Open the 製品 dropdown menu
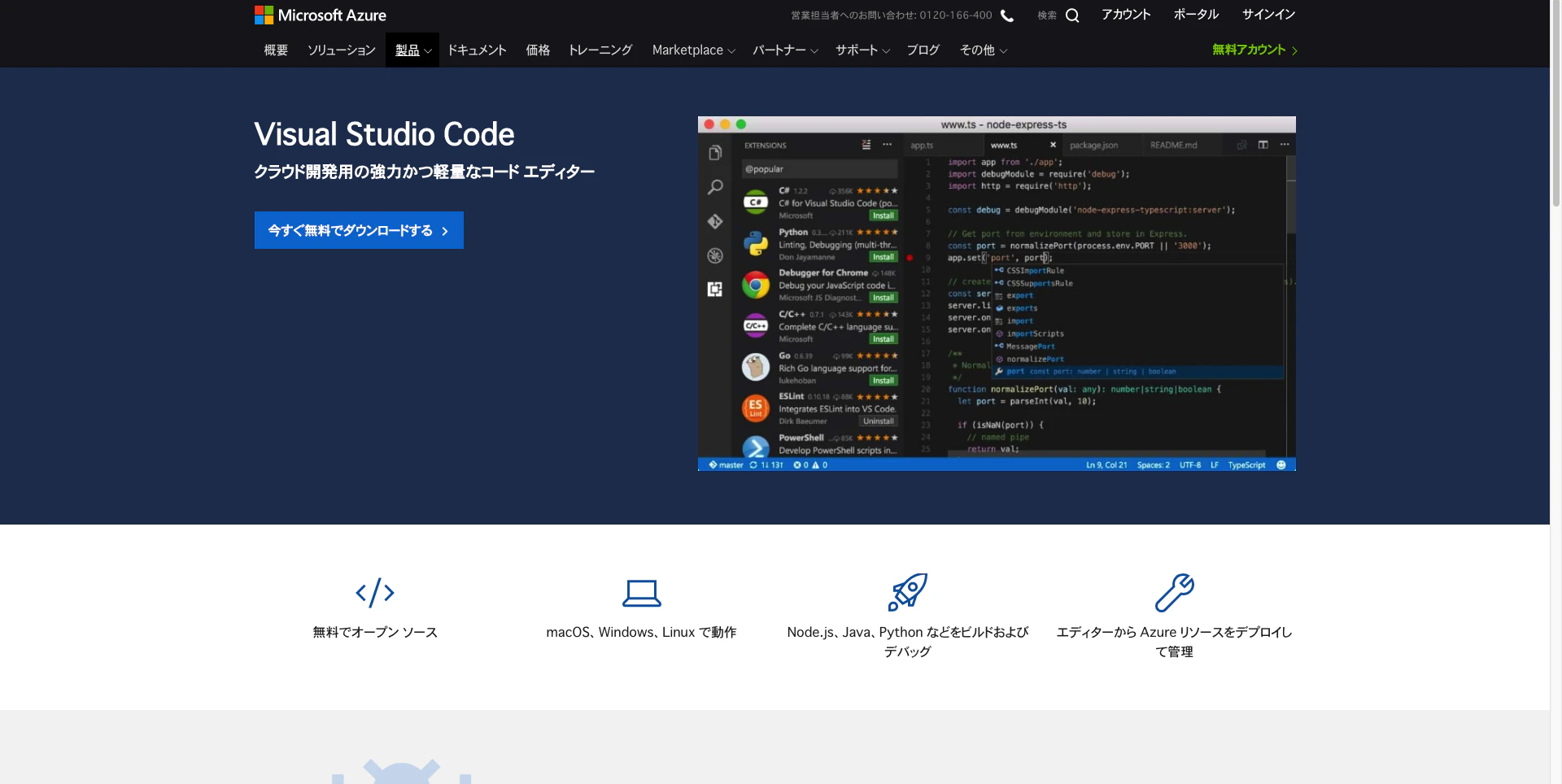This screenshot has height=784, width=1562. [x=412, y=50]
